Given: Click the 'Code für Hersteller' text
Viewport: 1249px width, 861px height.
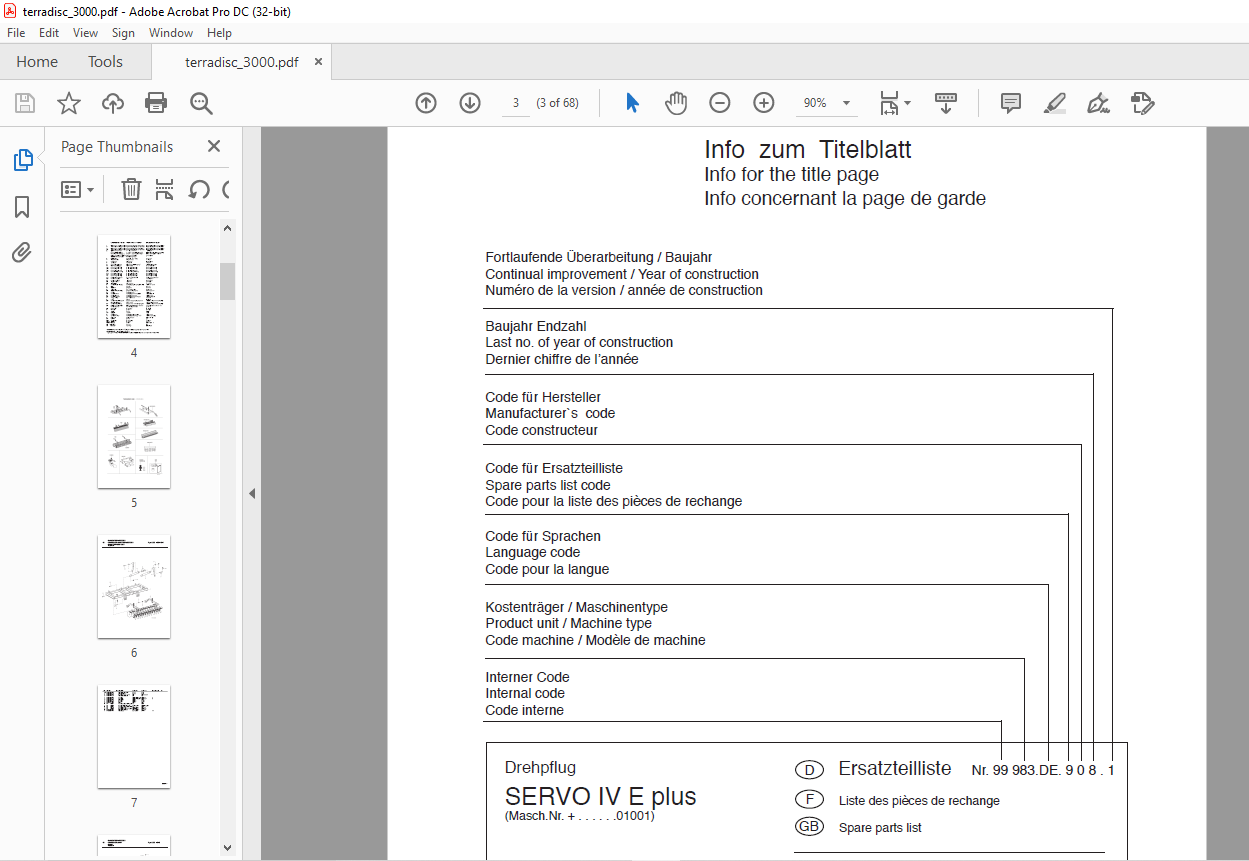Looking at the screenshot, I should pos(543,397).
